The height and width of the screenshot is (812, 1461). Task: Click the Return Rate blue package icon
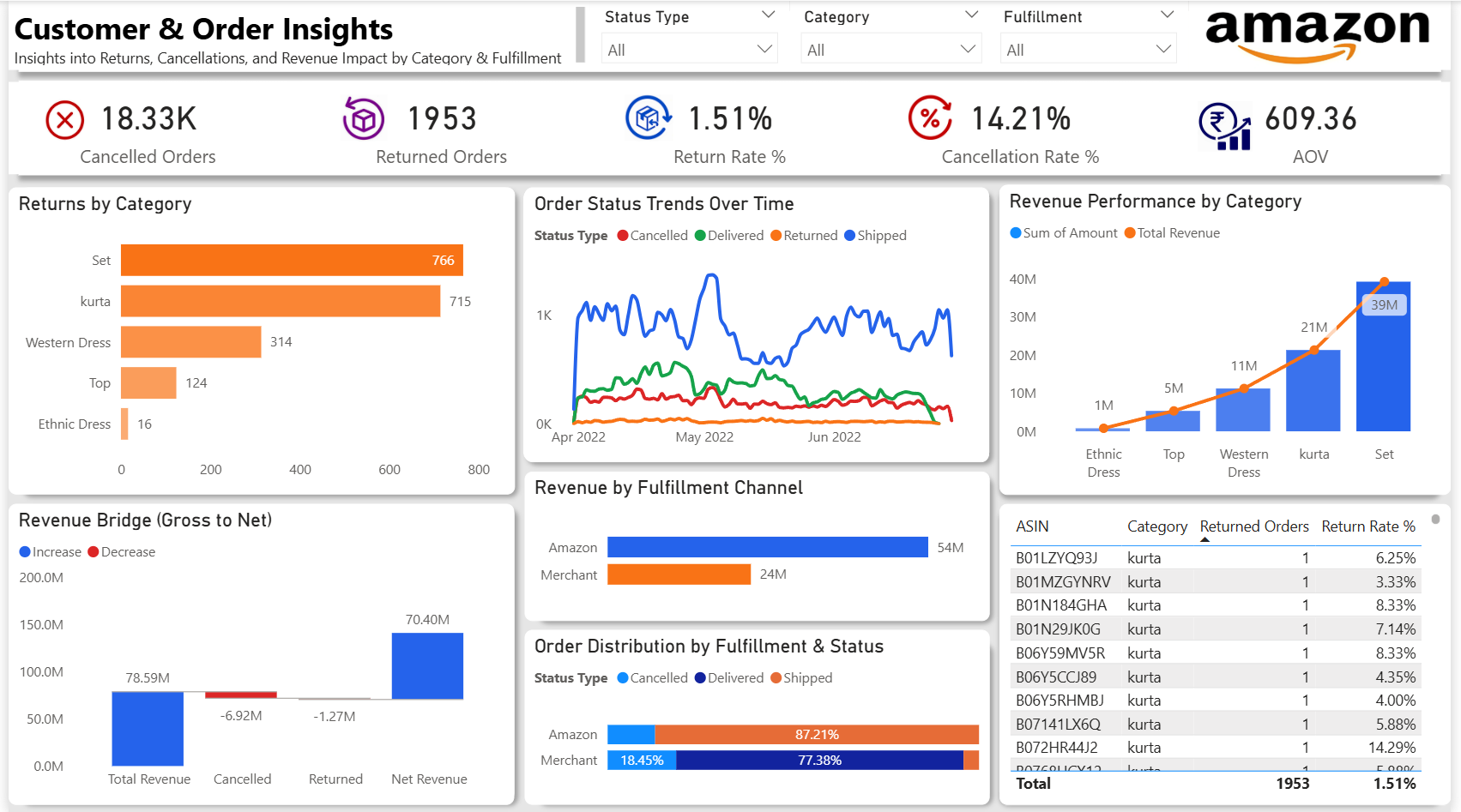[x=648, y=117]
